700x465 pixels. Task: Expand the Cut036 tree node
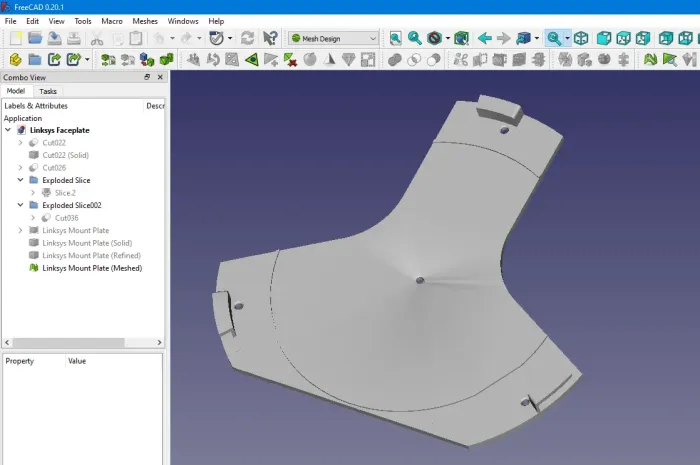pyautogui.click(x=33, y=217)
